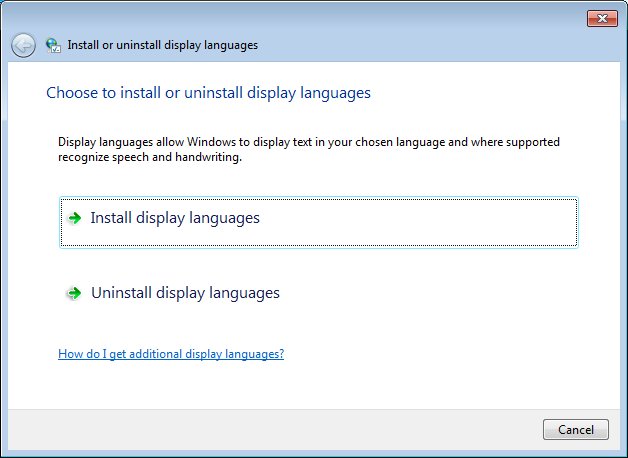Click green arrow beside Uninstall display languages
This screenshot has height=458, width=628.
click(x=74, y=293)
